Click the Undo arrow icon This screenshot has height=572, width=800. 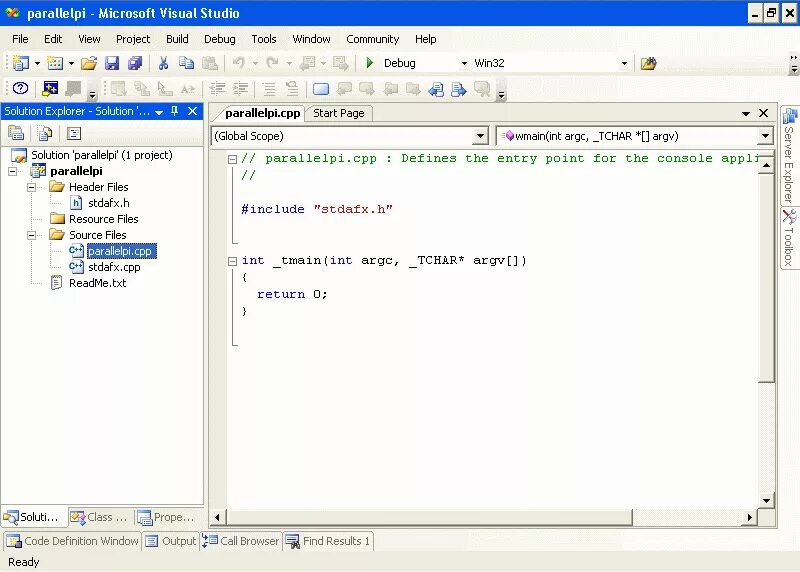tap(238, 63)
